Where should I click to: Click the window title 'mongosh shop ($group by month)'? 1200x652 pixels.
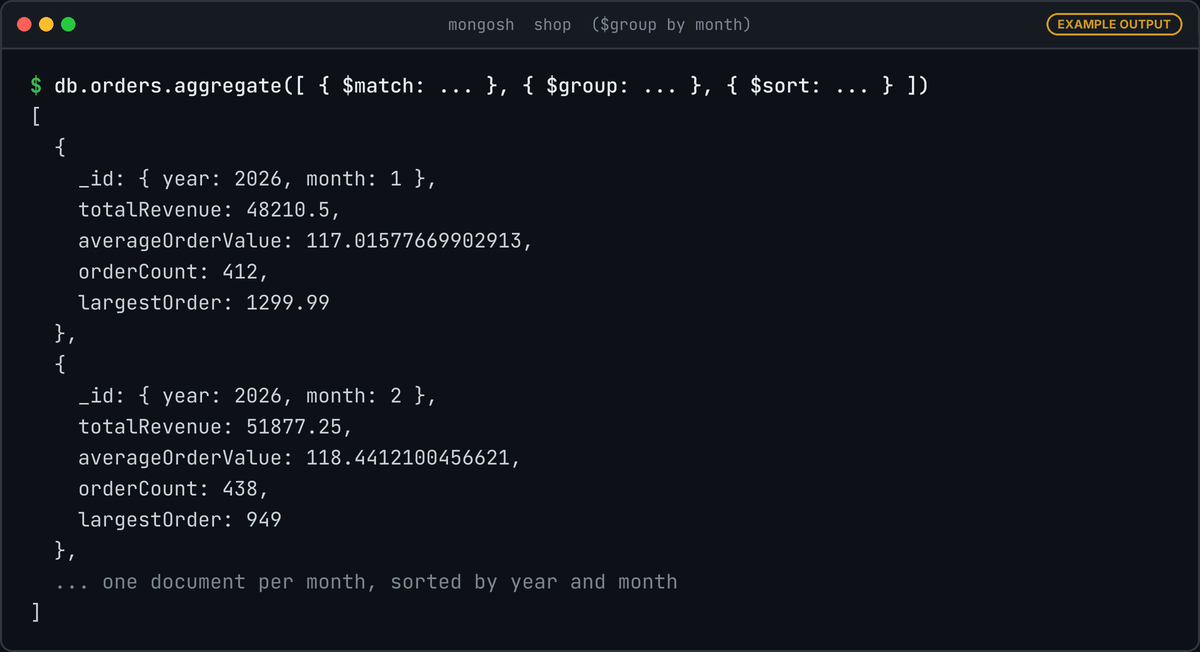599,24
